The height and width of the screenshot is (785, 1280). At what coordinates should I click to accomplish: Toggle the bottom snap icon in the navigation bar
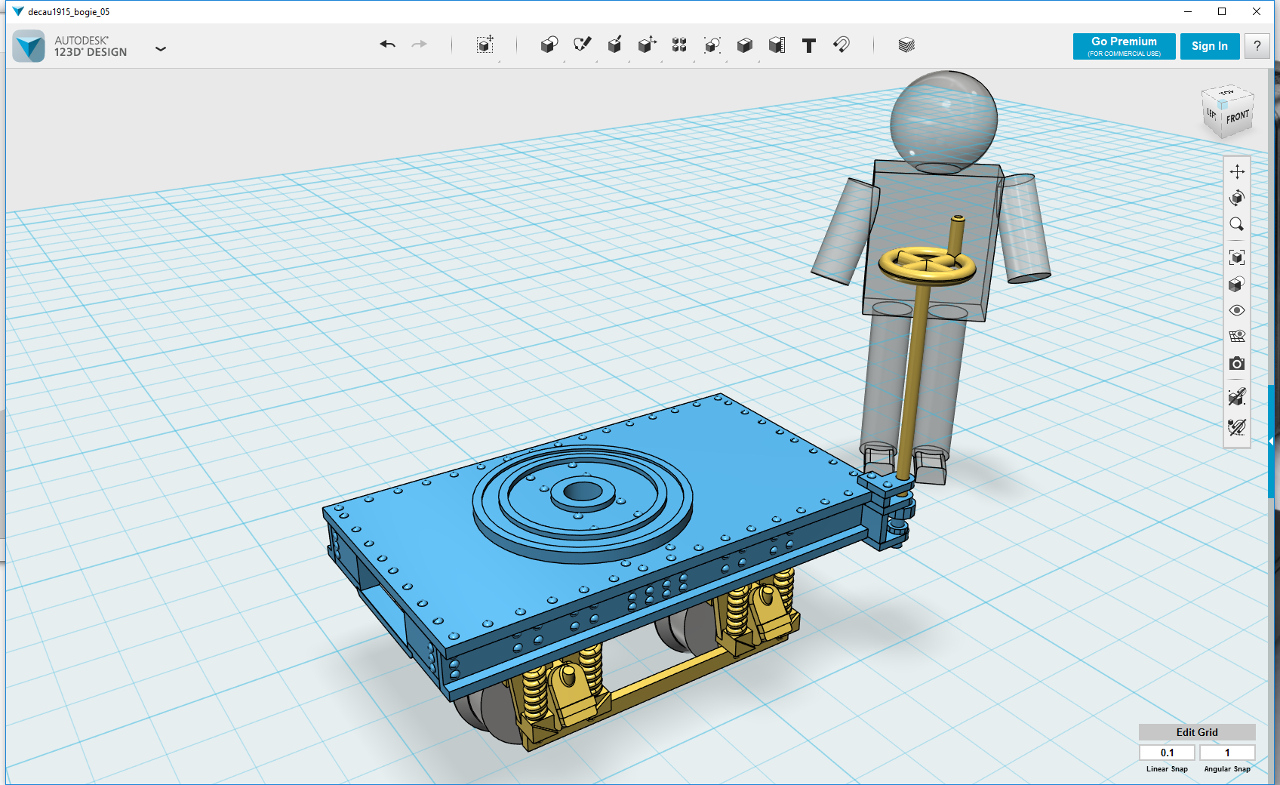pos(1237,428)
